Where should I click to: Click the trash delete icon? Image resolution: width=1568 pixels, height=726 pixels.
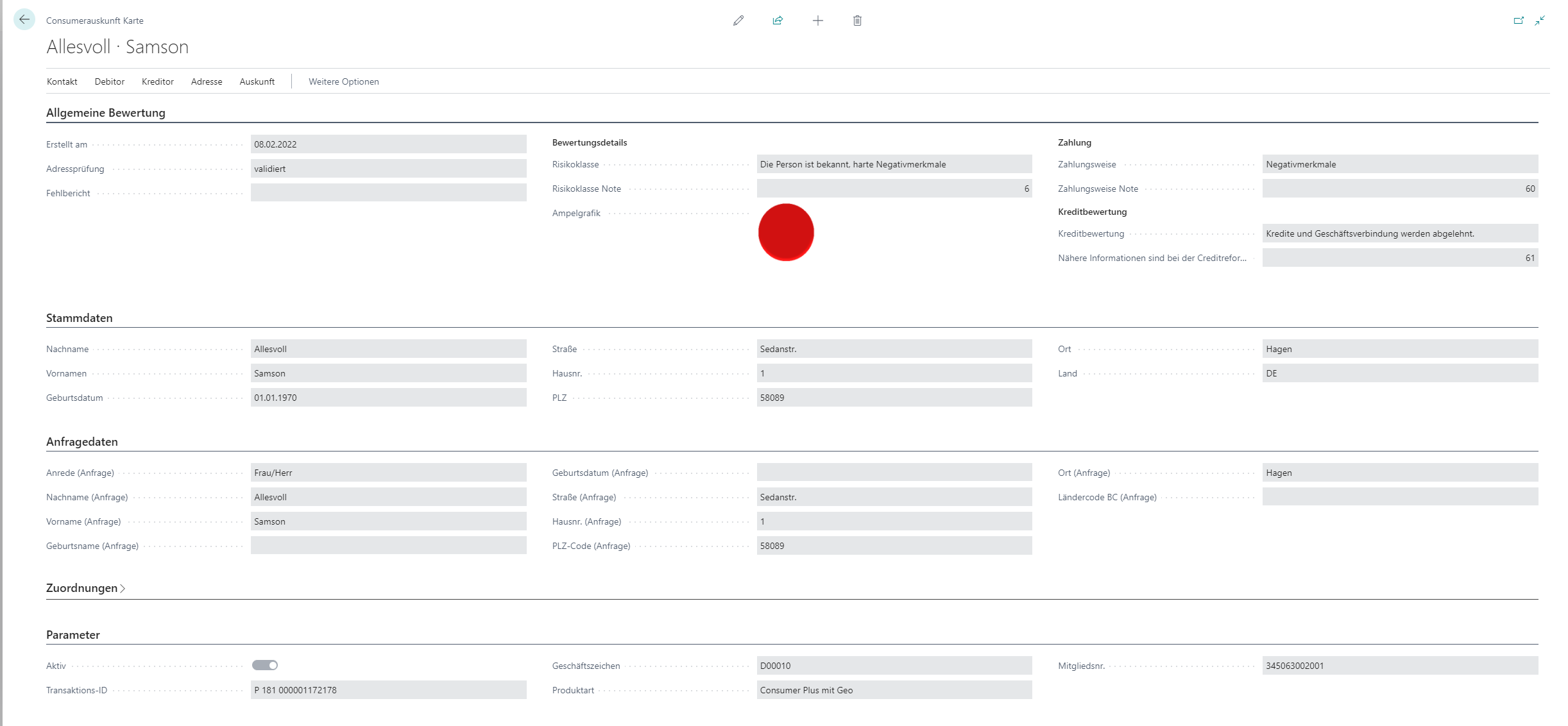click(x=857, y=21)
